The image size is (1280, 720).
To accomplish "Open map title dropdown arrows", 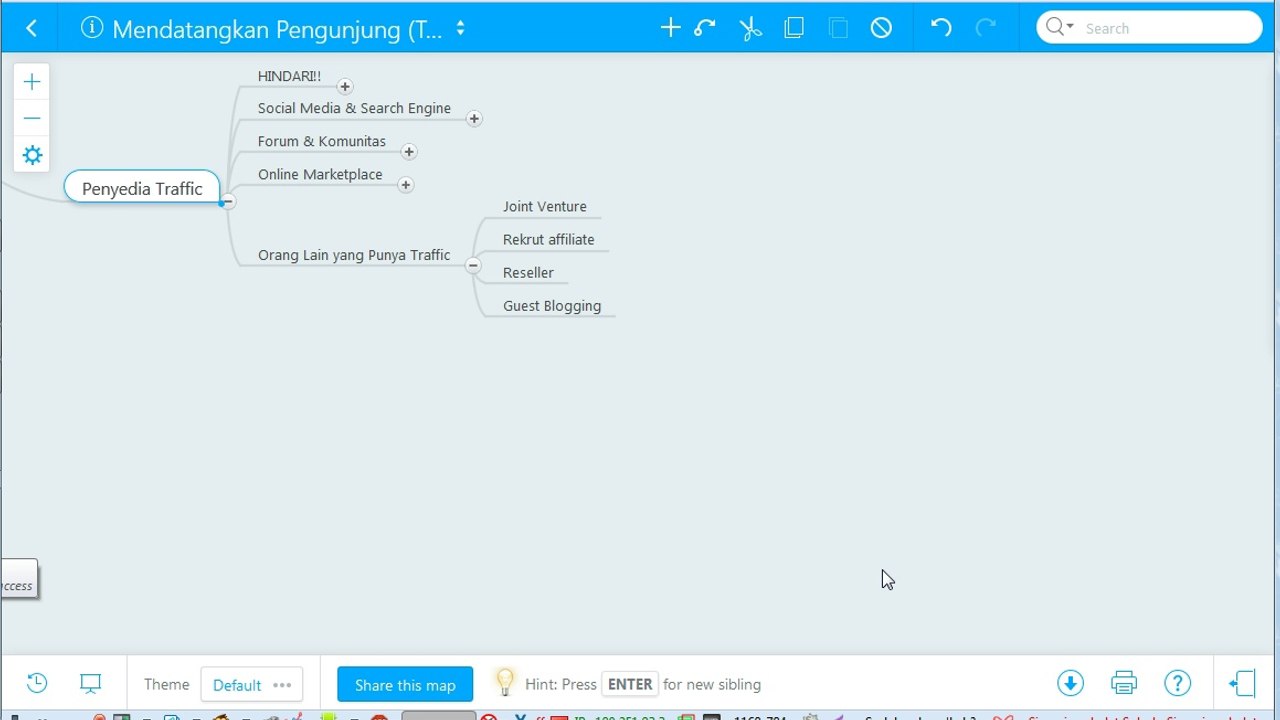I will (460, 28).
